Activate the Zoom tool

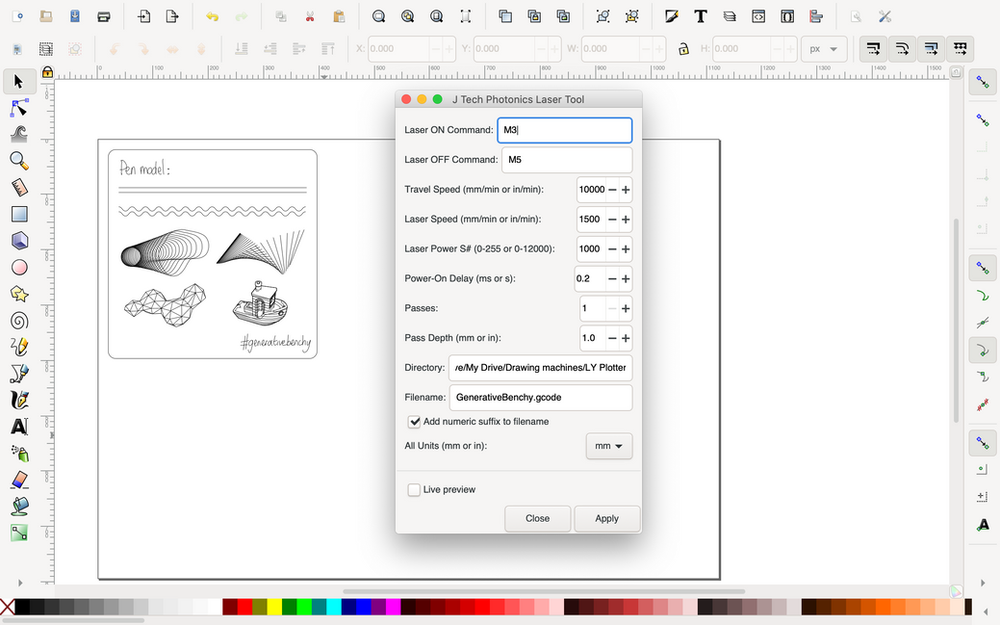click(x=19, y=160)
